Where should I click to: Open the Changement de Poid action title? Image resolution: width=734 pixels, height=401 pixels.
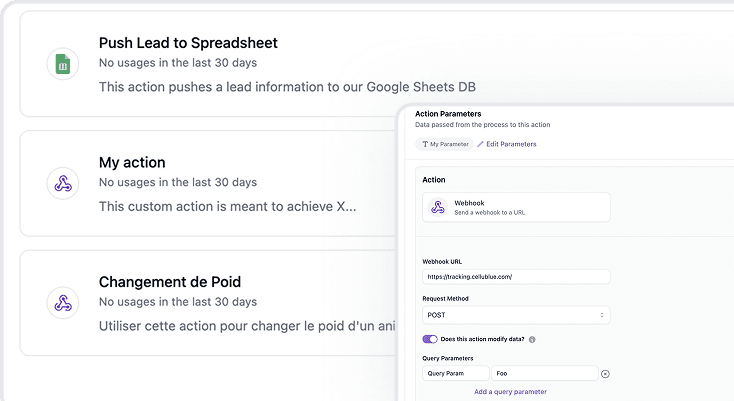click(169, 282)
